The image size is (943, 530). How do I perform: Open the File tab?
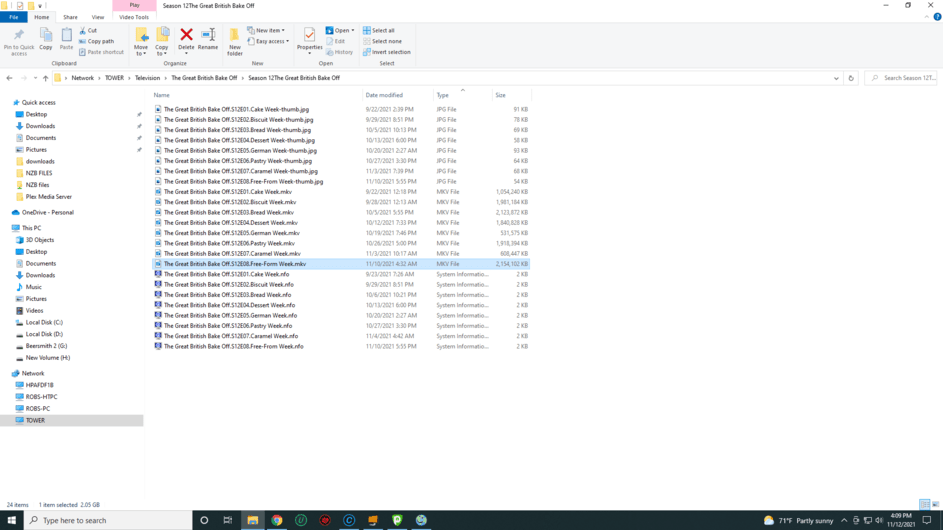(13, 17)
